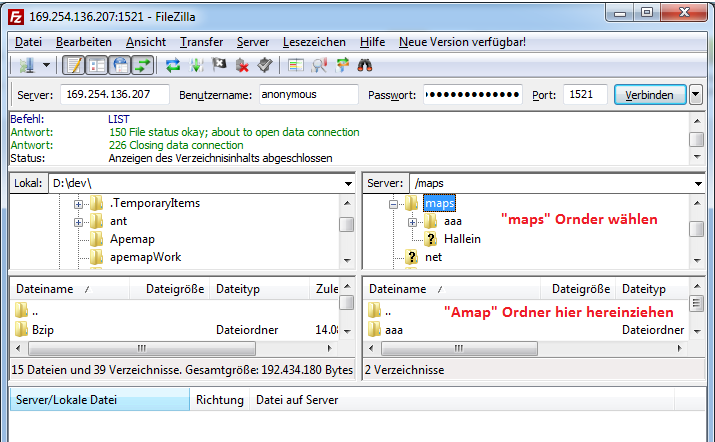Open the quickconnect history dropdown arrow
The height and width of the screenshot is (442, 715).
(695, 95)
